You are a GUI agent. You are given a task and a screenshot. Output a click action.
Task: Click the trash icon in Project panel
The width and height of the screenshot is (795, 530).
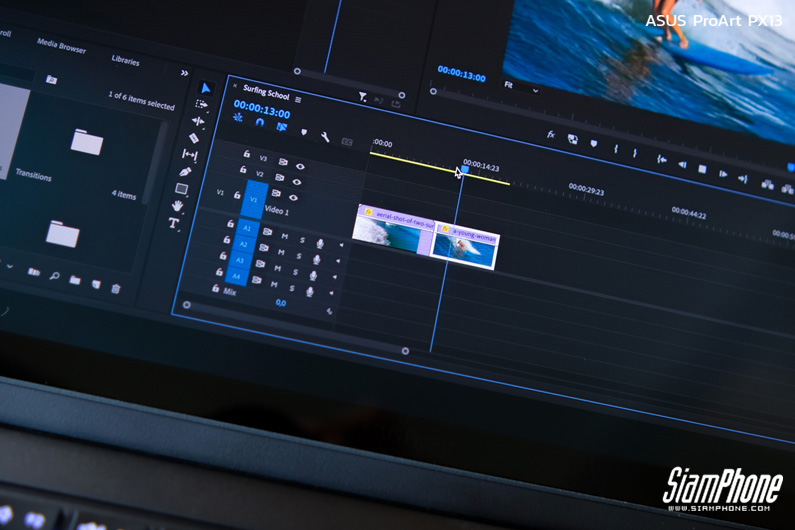click(x=116, y=289)
